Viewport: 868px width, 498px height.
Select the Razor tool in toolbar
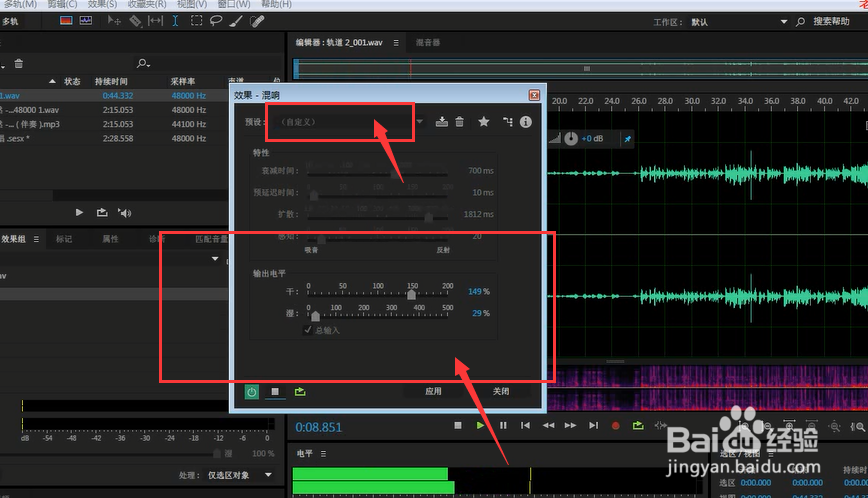click(x=135, y=21)
